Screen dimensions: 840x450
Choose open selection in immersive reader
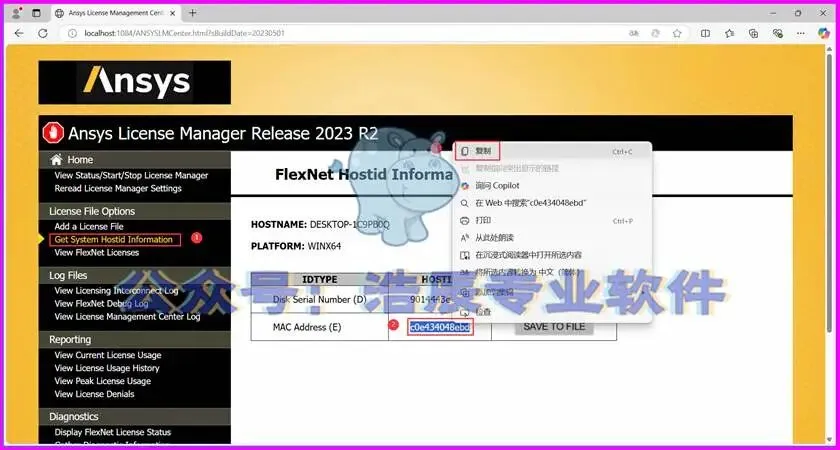click(x=552, y=254)
